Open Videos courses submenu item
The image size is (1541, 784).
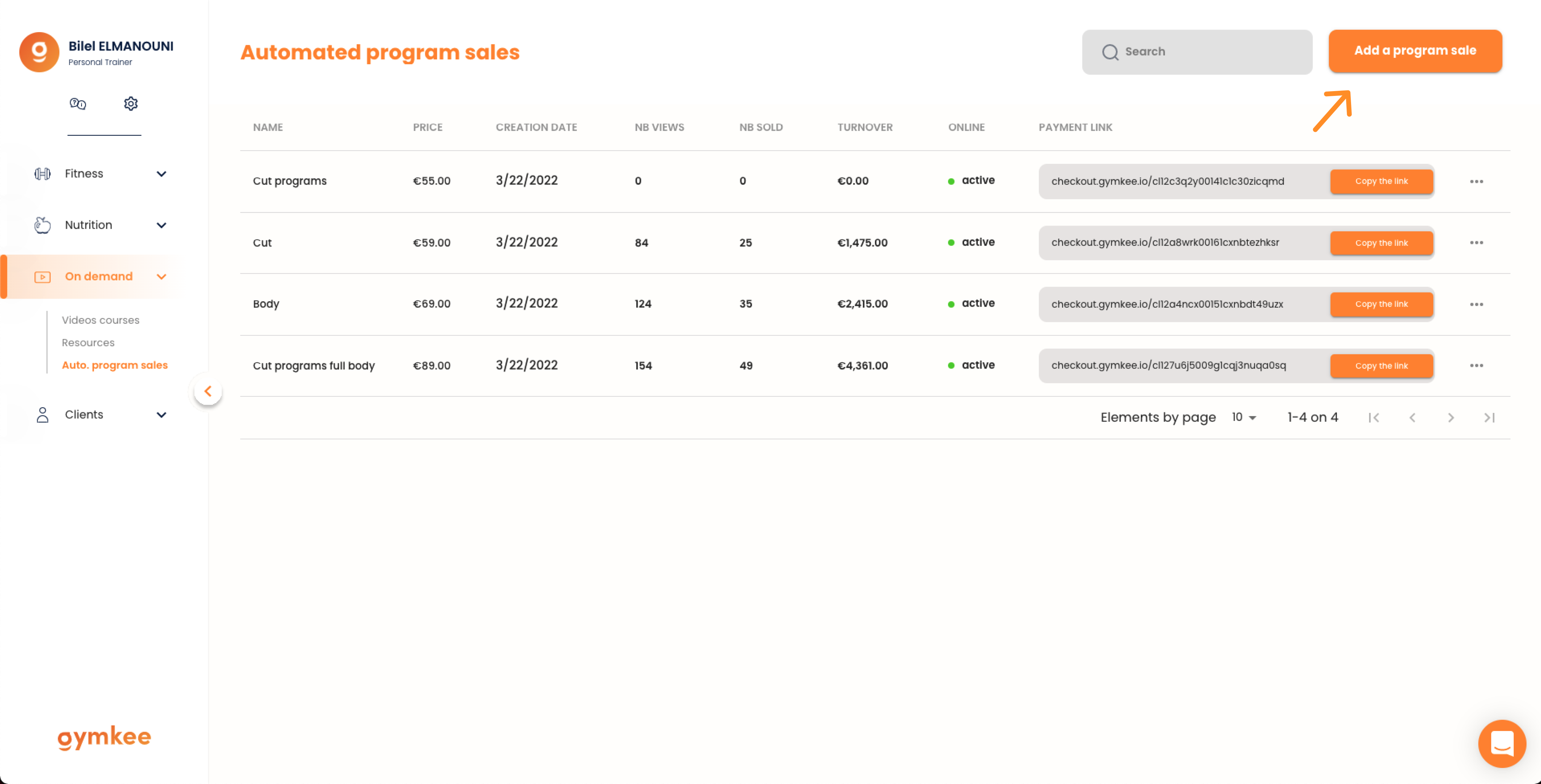click(x=100, y=320)
